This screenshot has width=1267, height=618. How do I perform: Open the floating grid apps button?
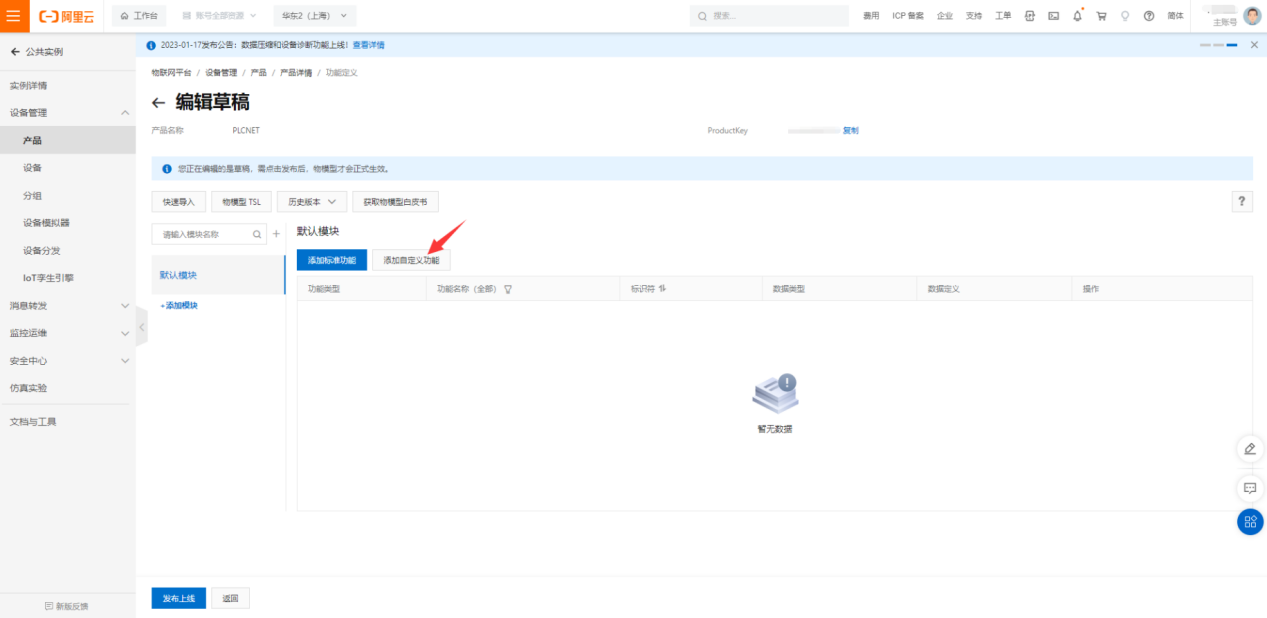[x=1249, y=521]
